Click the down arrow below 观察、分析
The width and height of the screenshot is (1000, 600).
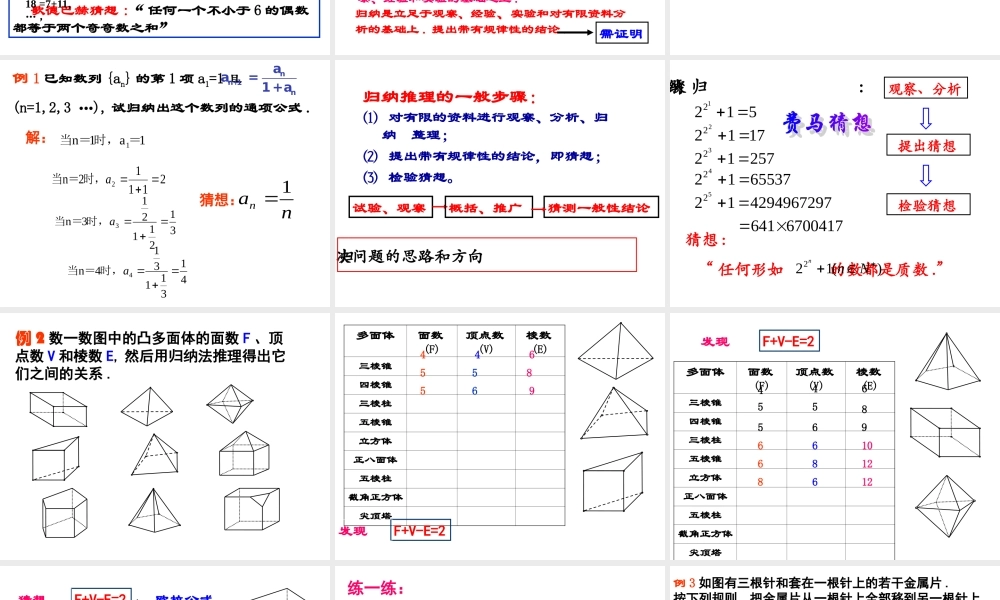coord(926,118)
